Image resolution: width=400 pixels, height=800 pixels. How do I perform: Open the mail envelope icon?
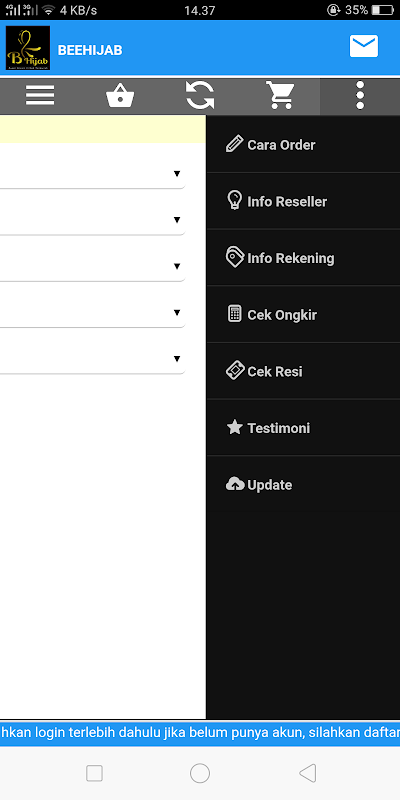pyautogui.click(x=364, y=46)
